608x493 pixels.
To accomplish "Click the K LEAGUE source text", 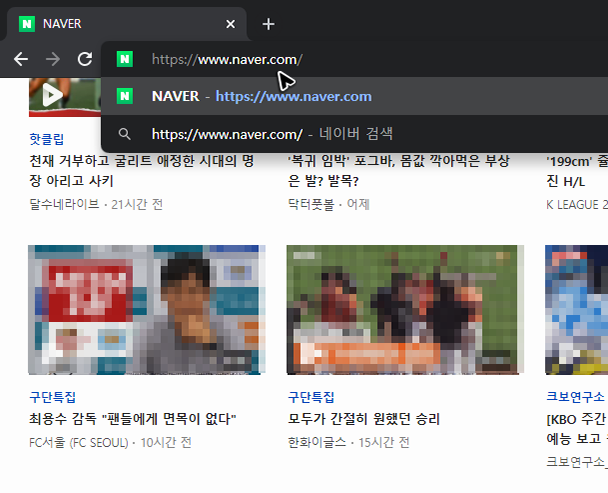I will pyautogui.click(x=577, y=204).
